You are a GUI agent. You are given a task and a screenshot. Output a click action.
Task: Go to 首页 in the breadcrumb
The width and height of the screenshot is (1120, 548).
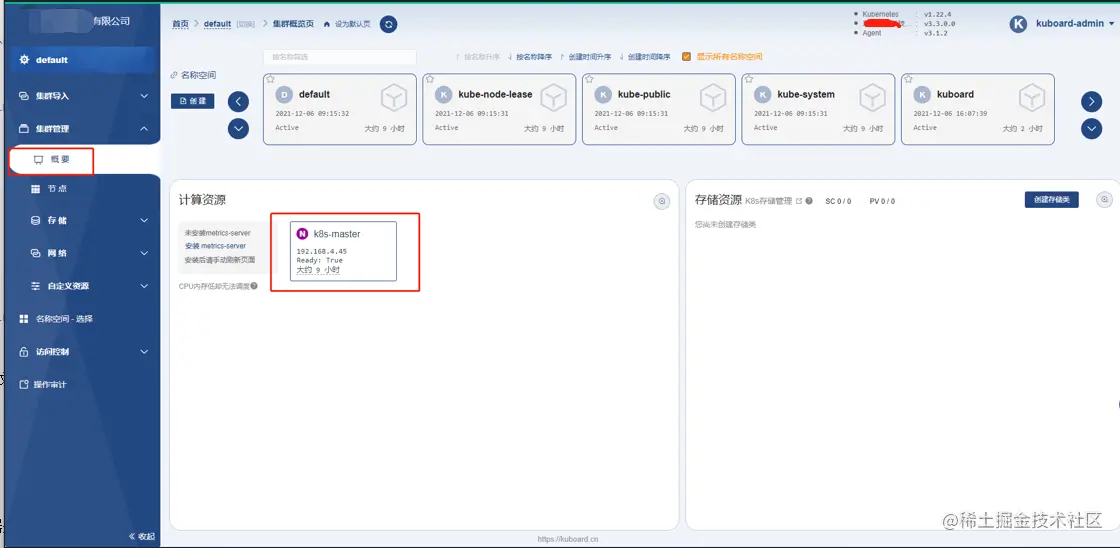(x=180, y=24)
